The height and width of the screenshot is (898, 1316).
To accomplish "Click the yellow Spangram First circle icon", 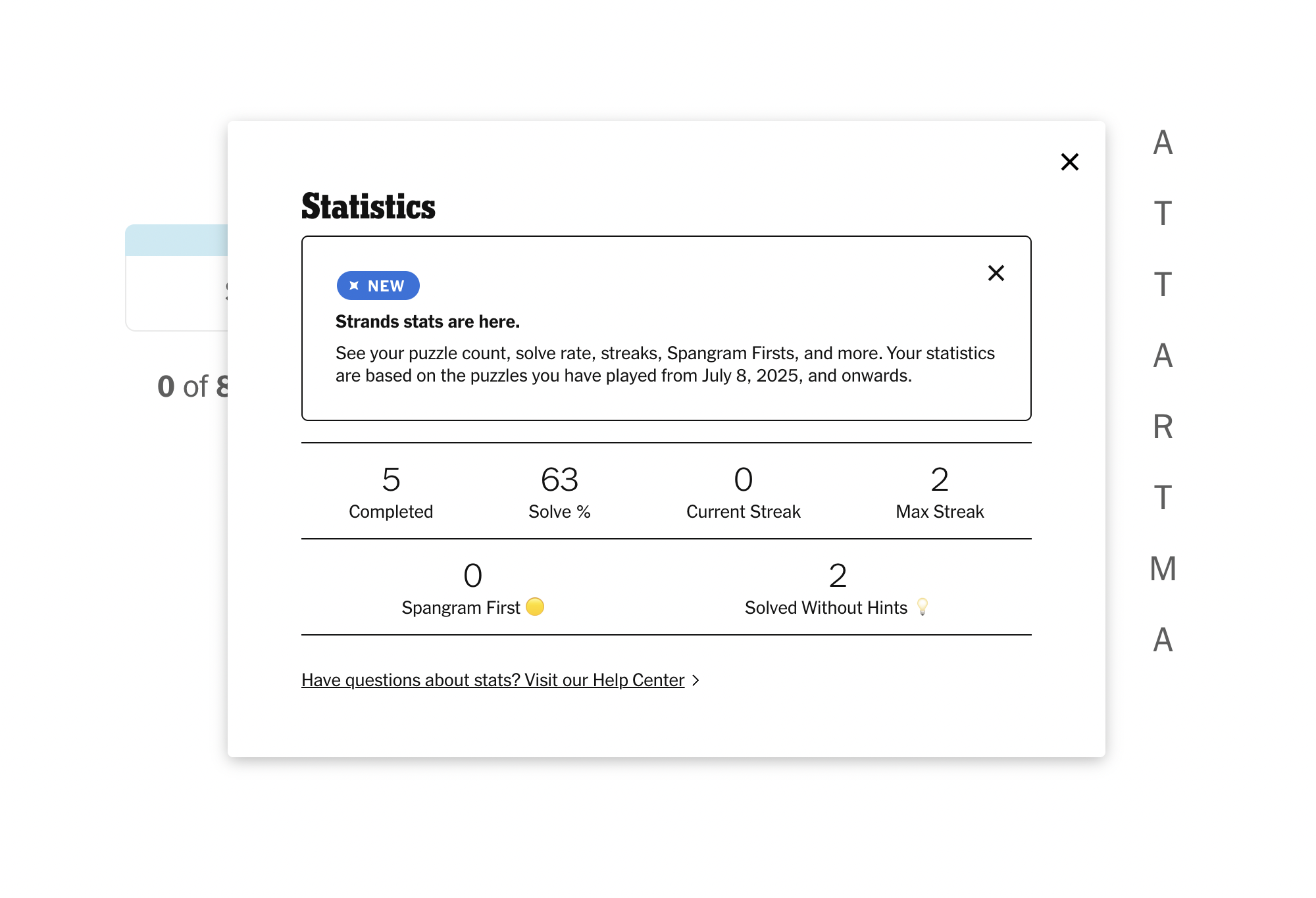I will click(535, 607).
